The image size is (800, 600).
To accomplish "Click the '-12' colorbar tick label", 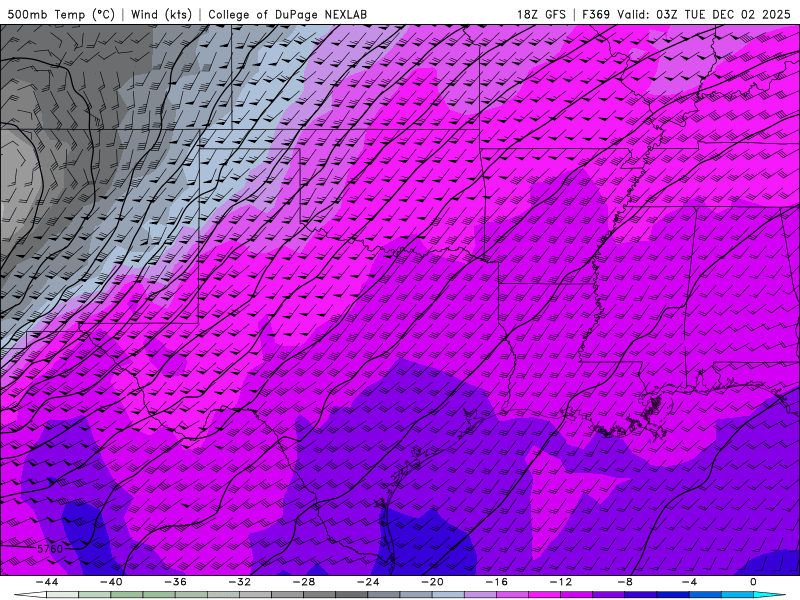I will pyautogui.click(x=561, y=582).
